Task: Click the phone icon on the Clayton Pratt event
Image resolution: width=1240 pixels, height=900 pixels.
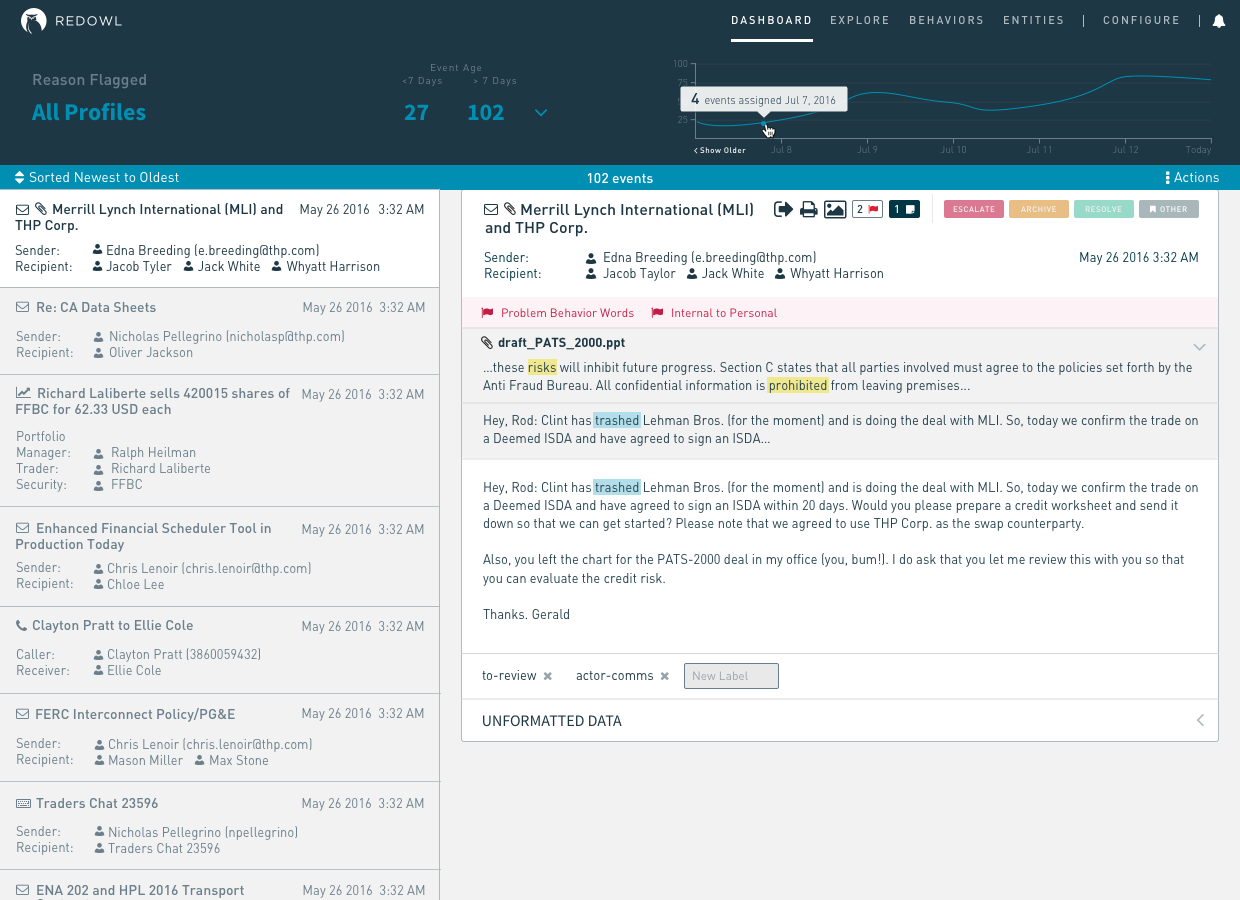Action: tap(22, 624)
